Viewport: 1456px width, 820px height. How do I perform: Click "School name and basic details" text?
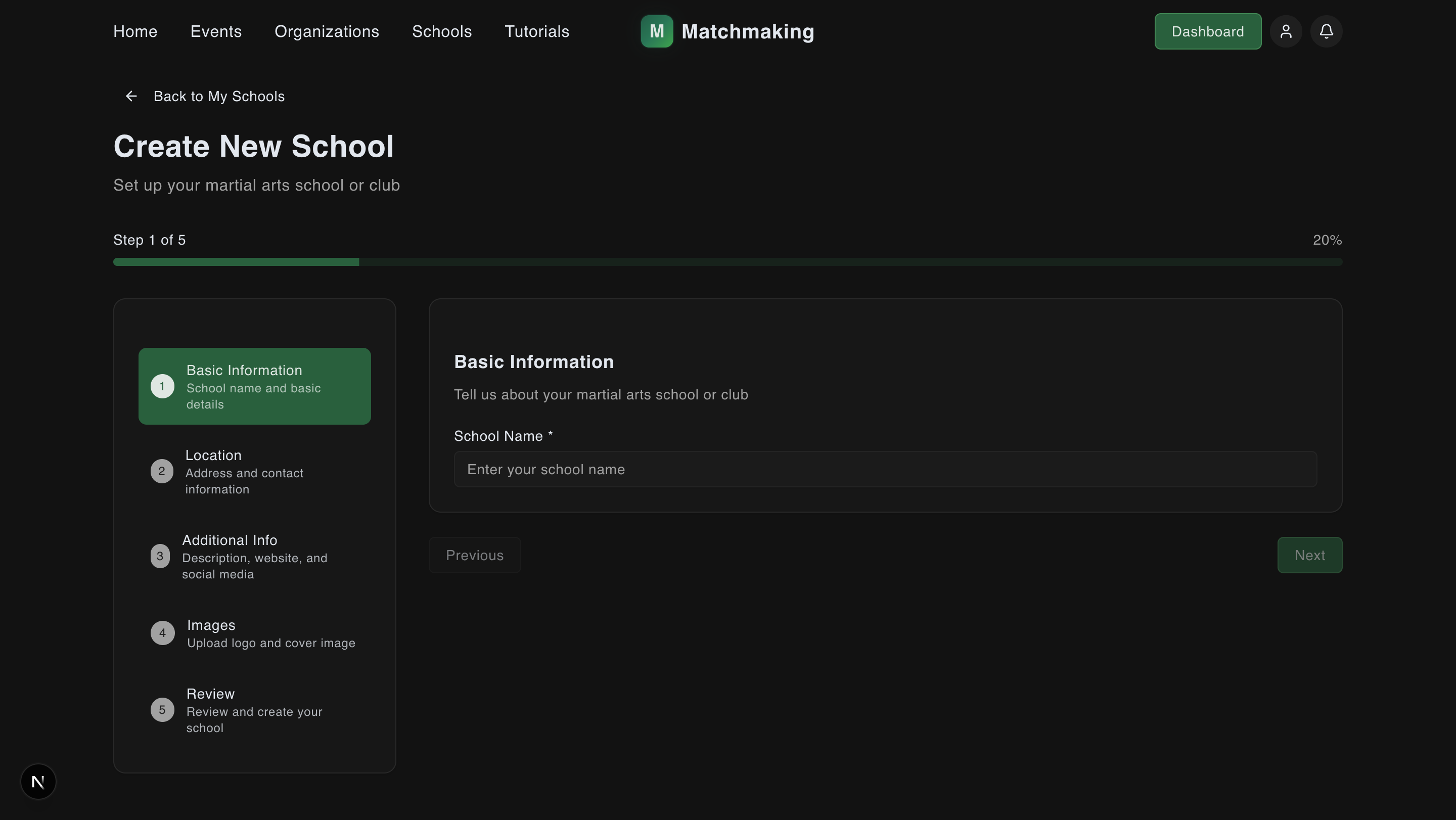point(253,396)
